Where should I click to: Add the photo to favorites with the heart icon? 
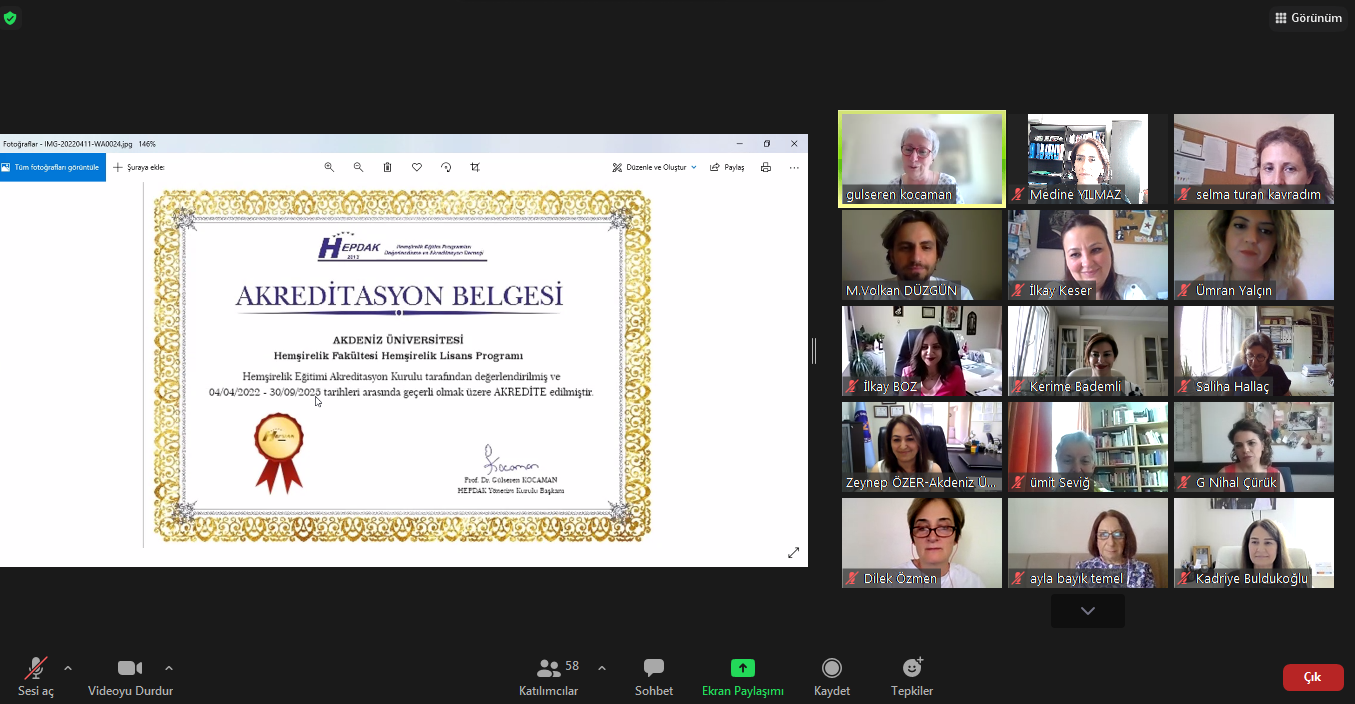417,168
